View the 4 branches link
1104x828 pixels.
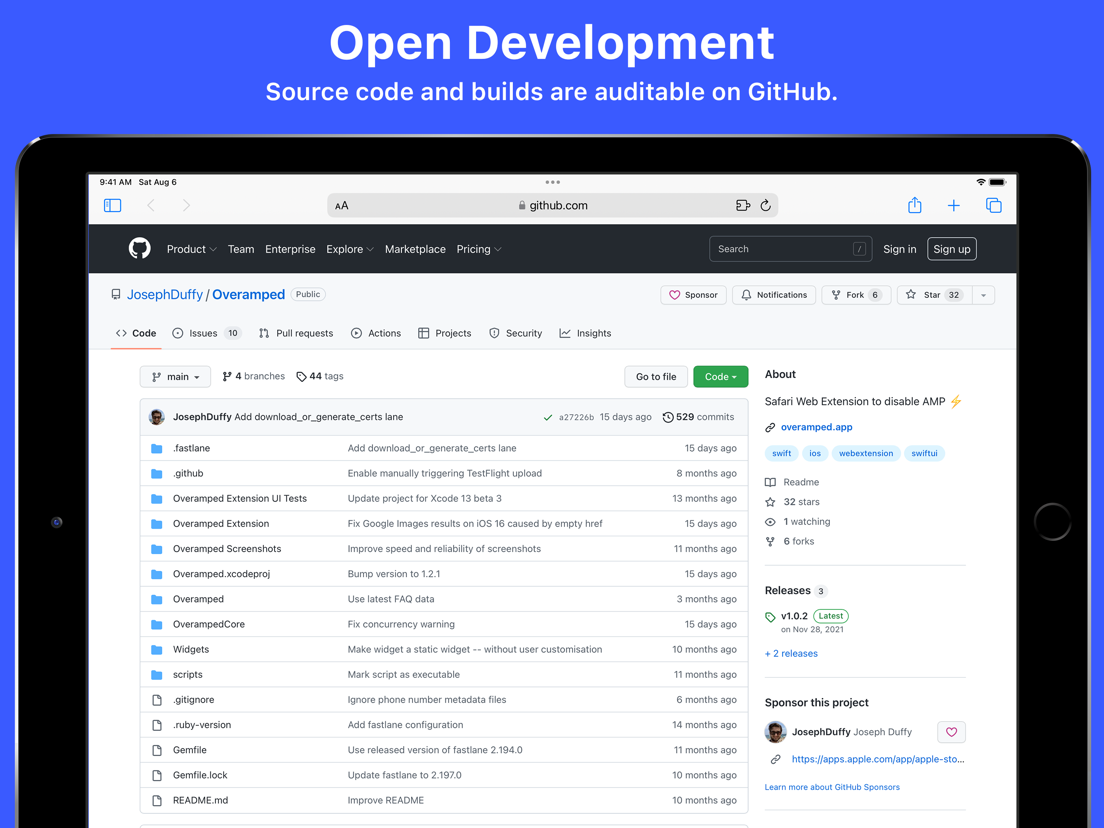253,376
